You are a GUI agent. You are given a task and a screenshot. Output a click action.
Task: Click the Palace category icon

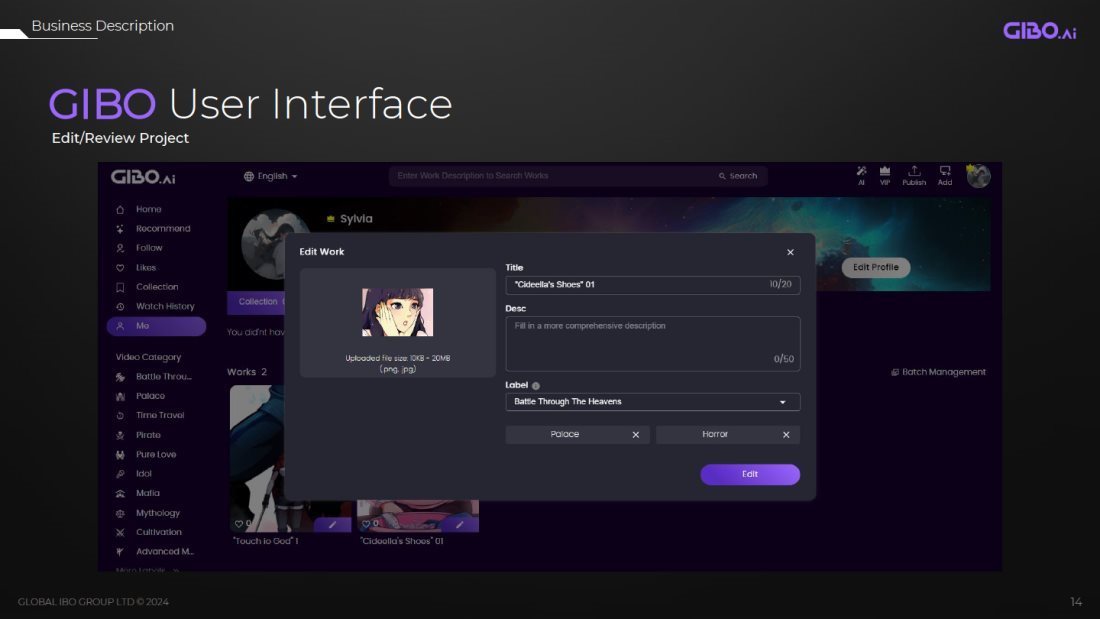(120, 397)
